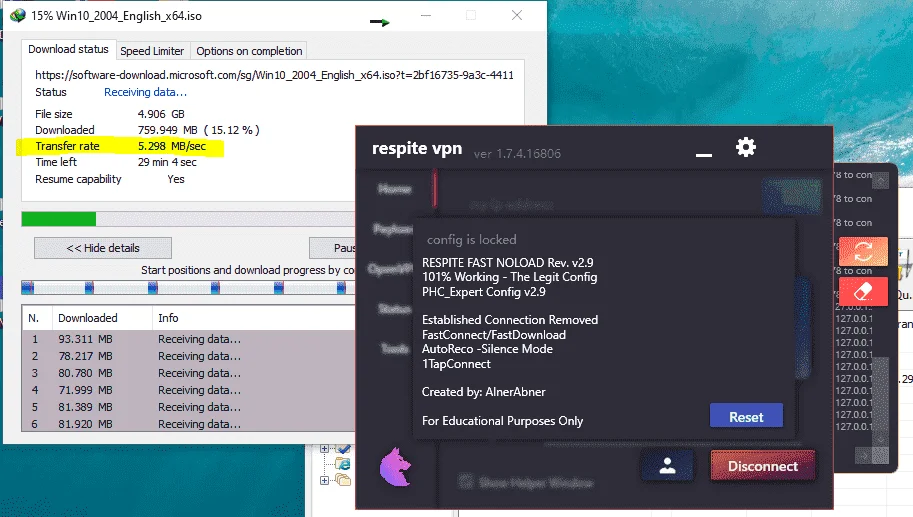
Task: Switch to the Download status tab
Action: (x=68, y=49)
